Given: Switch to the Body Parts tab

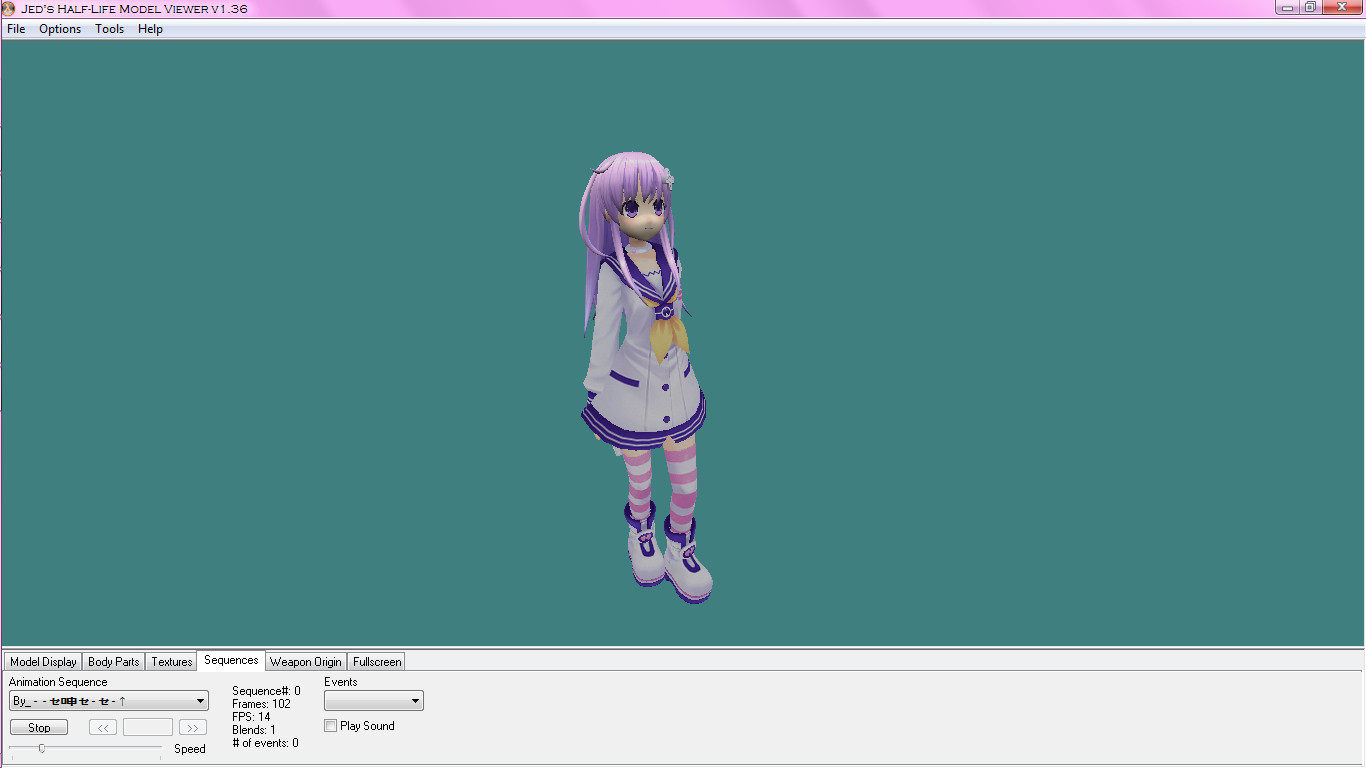Looking at the screenshot, I should click(113, 661).
